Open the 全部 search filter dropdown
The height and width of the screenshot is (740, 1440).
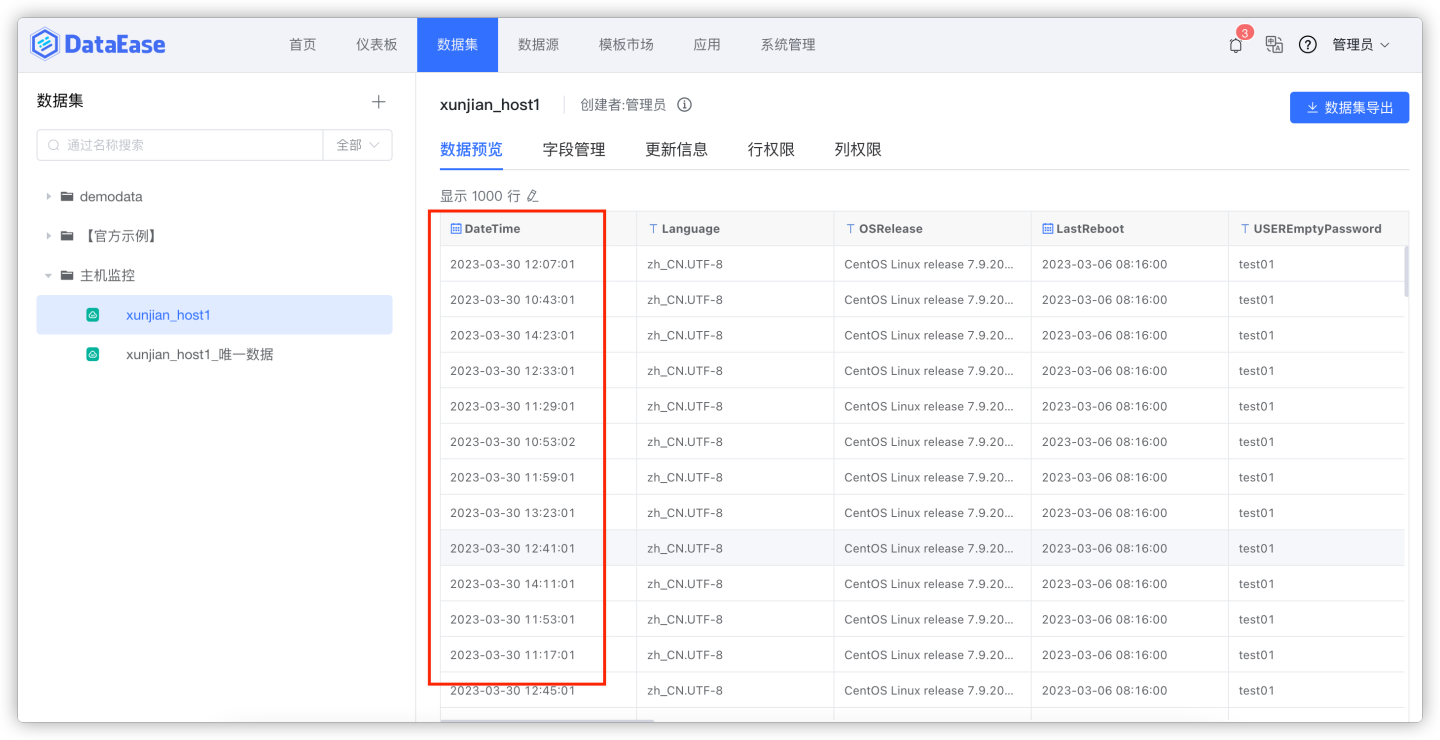[x=357, y=145]
